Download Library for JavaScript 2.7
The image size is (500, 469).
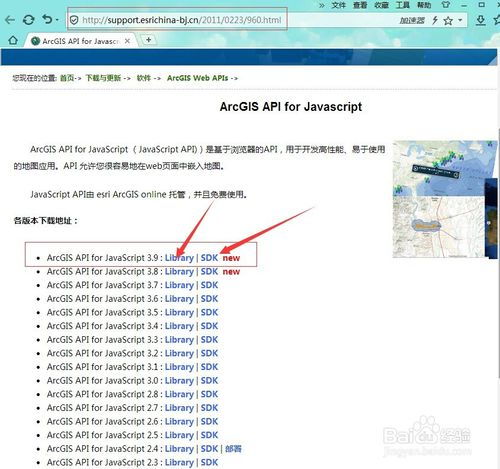(179, 408)
